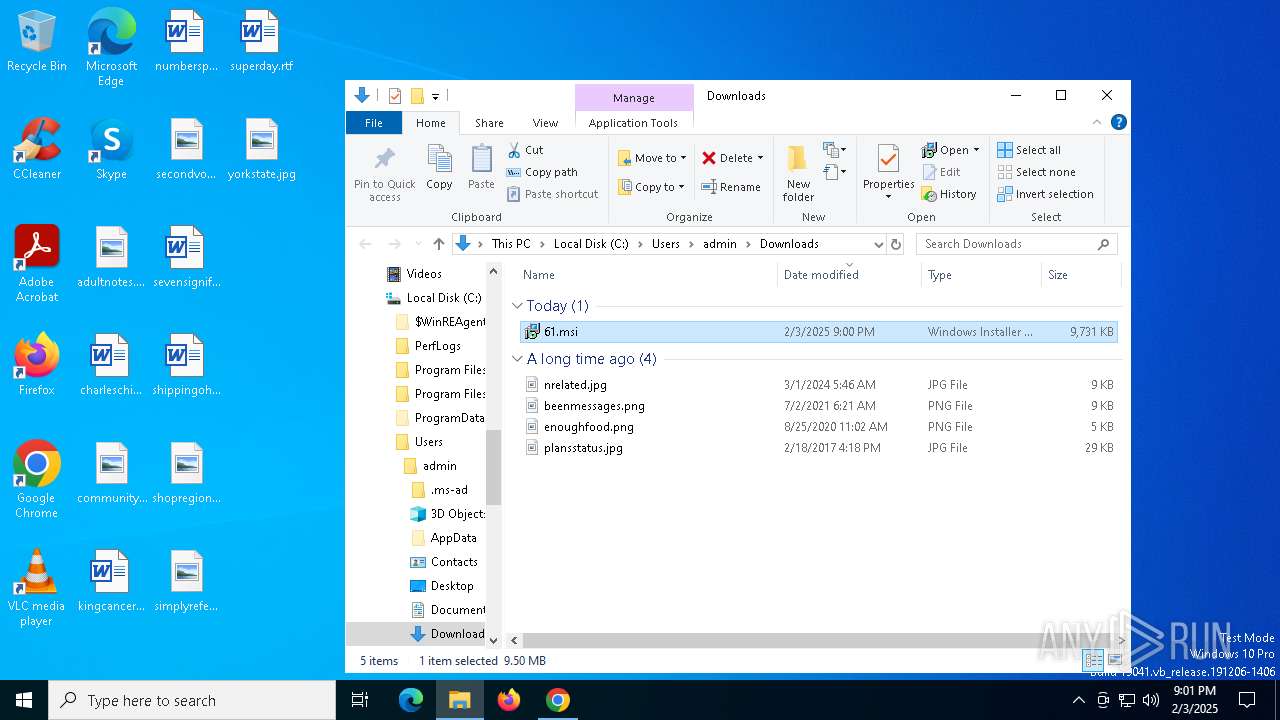Click Select all
The height and width of the screenshot is (720, 1280).
tap(1029, 150)
